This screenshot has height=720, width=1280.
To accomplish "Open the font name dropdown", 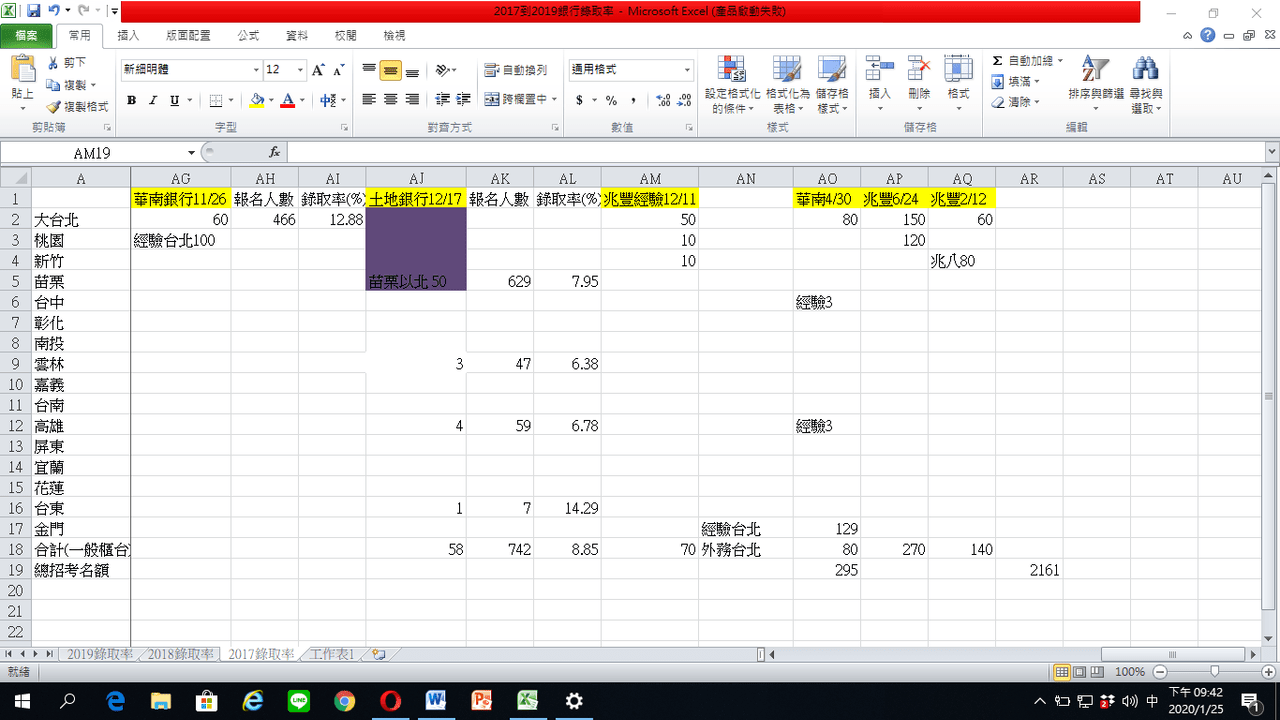I will point(255,70).
